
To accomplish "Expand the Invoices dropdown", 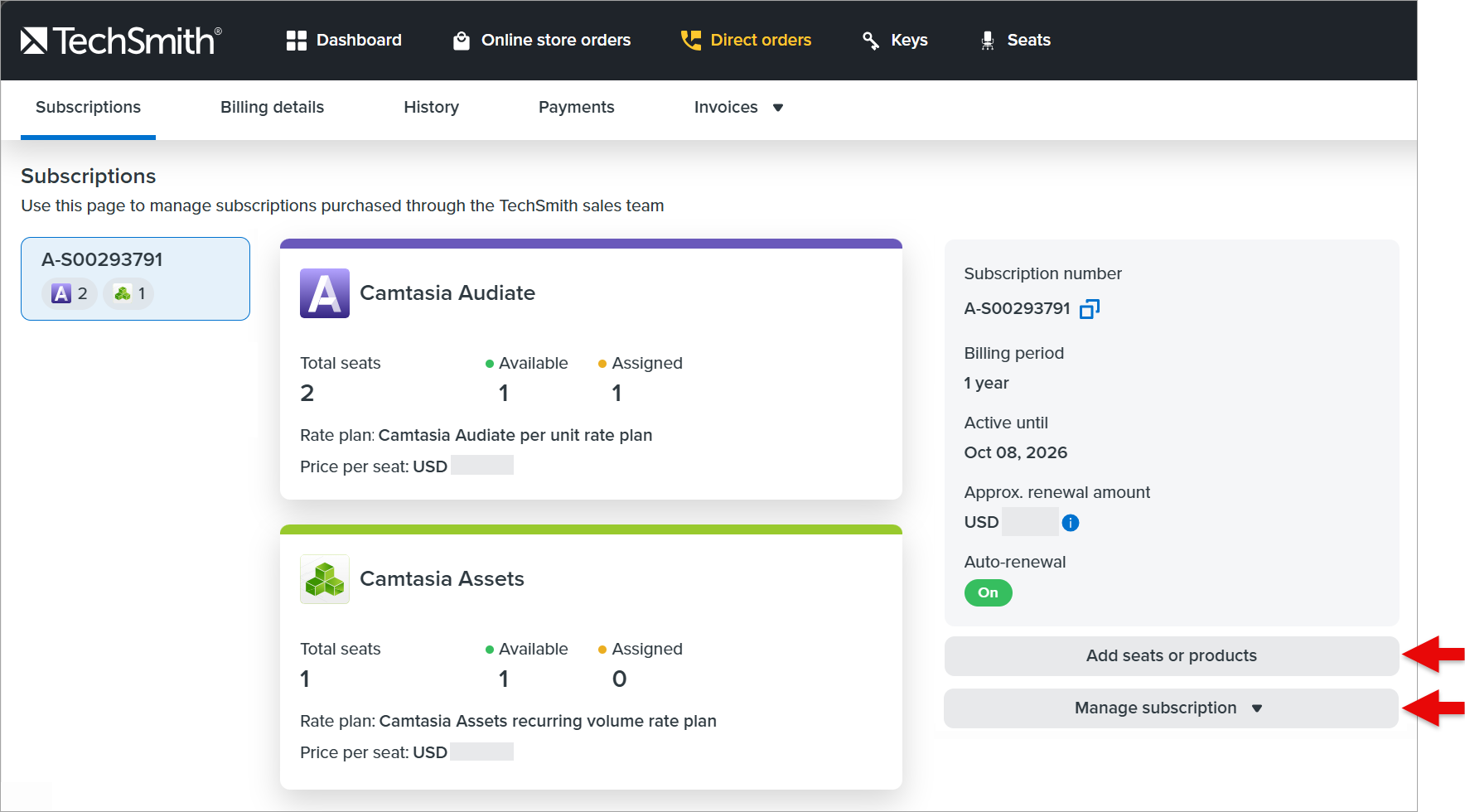I will click(738, 108).
